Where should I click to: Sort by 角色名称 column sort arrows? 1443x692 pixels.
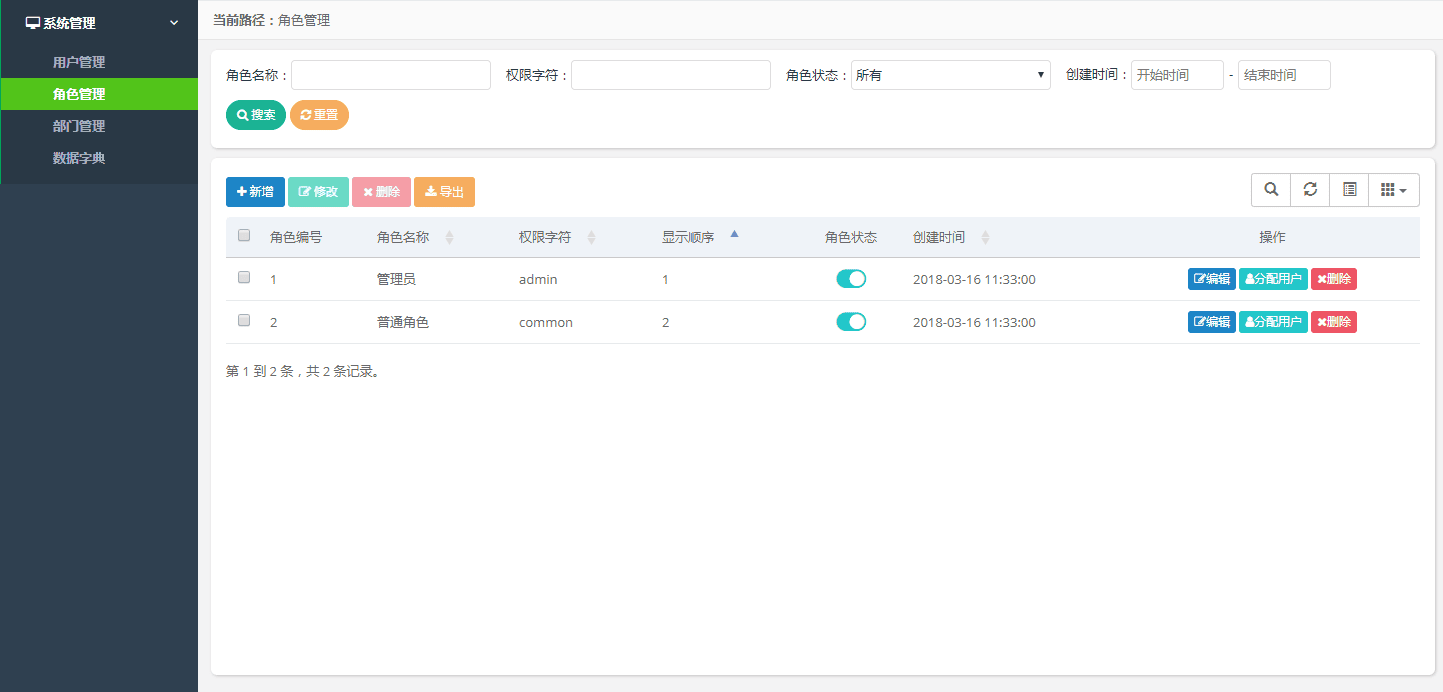coord(449,238)
